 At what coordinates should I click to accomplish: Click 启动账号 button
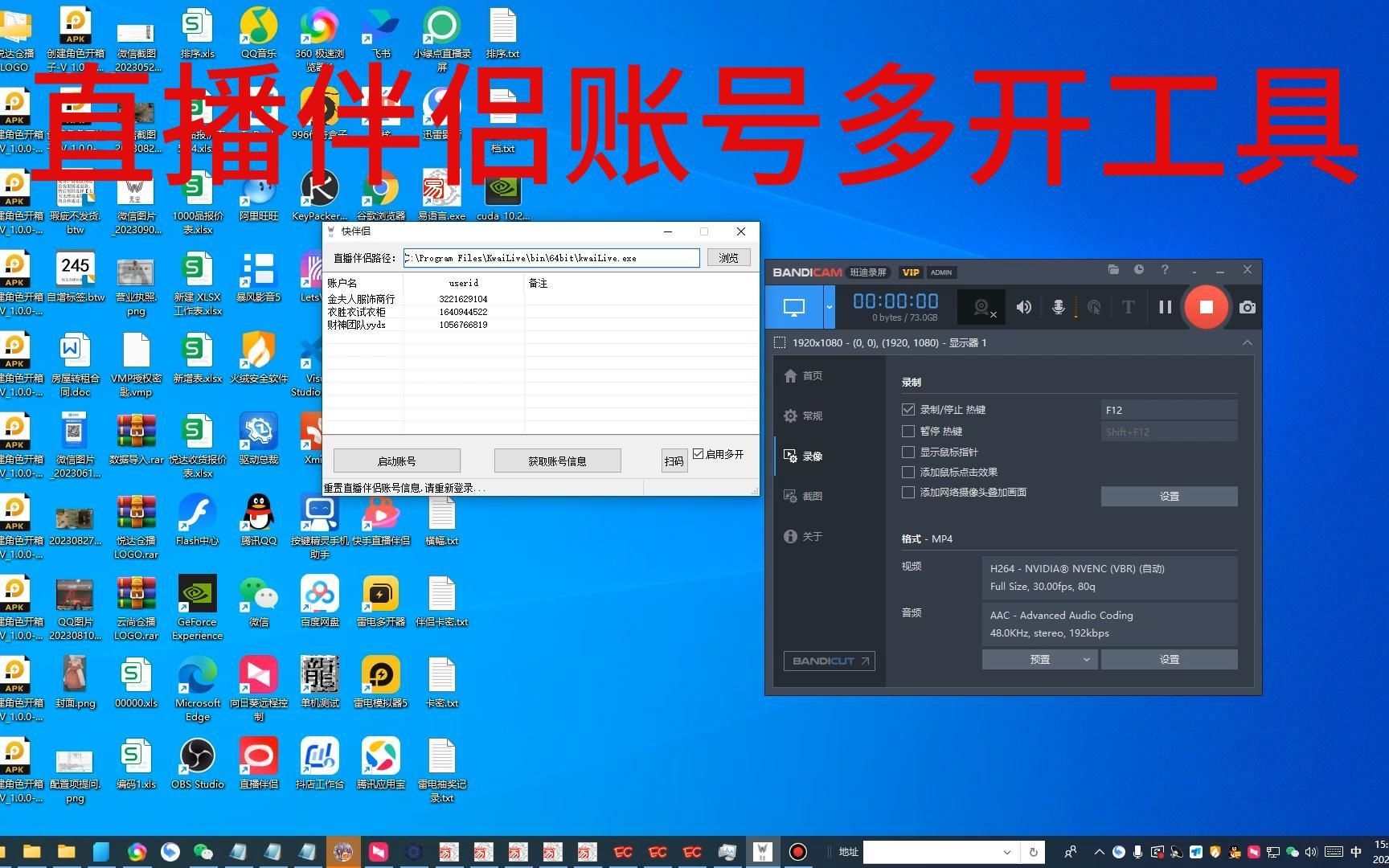(x=396, y=461)
